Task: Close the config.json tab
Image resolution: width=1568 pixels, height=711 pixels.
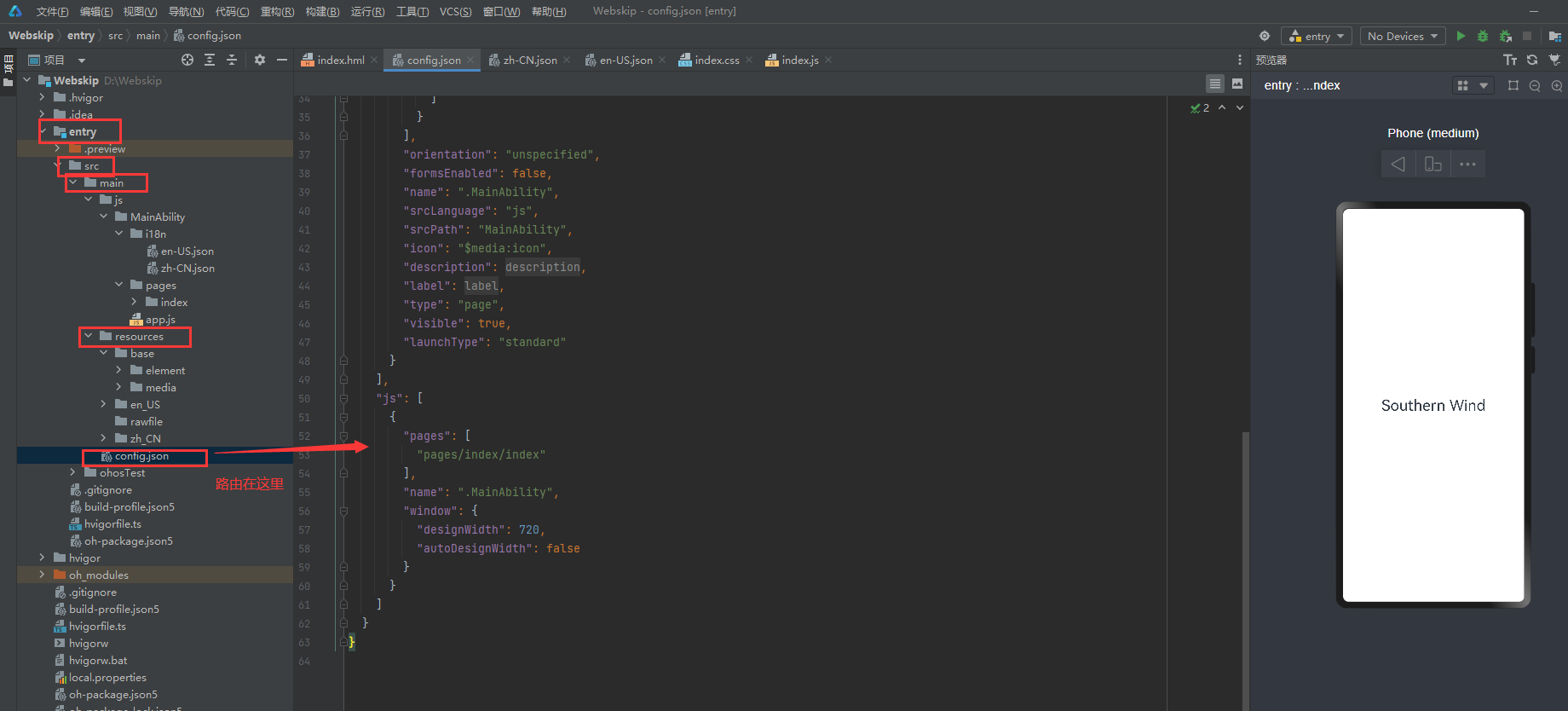Action: [x=470, y=60]
